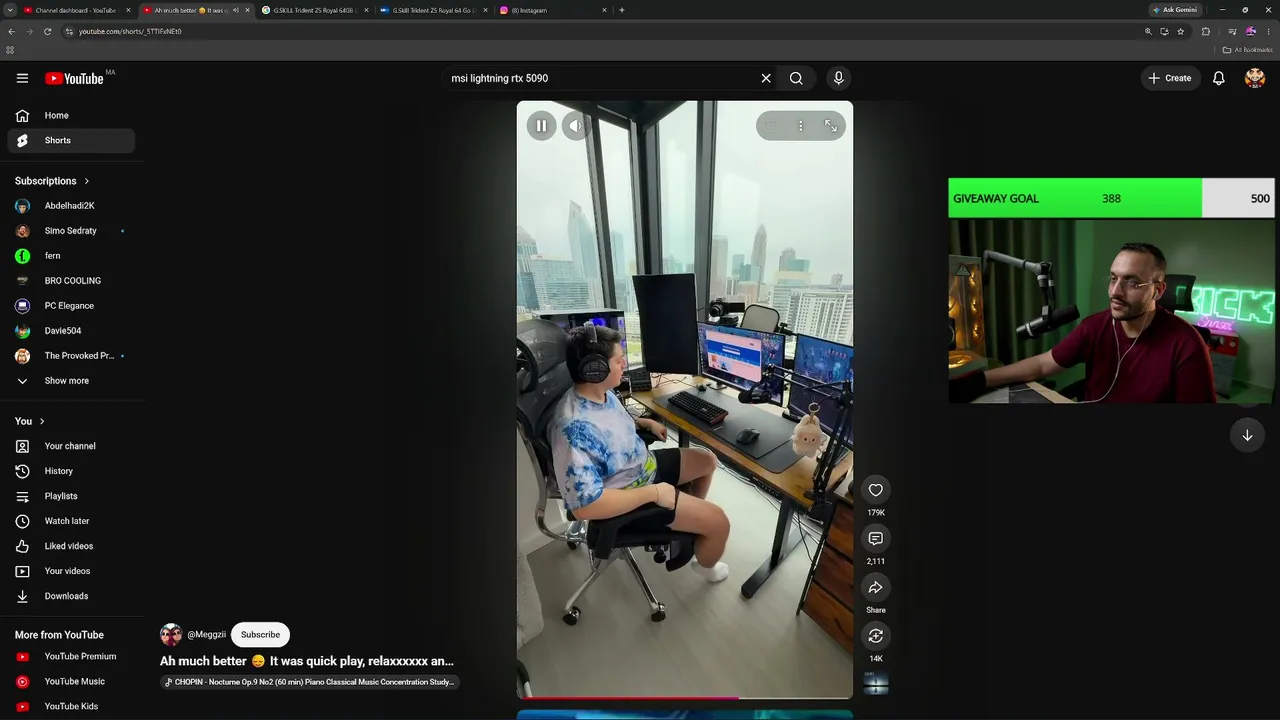Open a new browser tab
This screenshot has height=720, width=1280.
[x=621, y=10]
